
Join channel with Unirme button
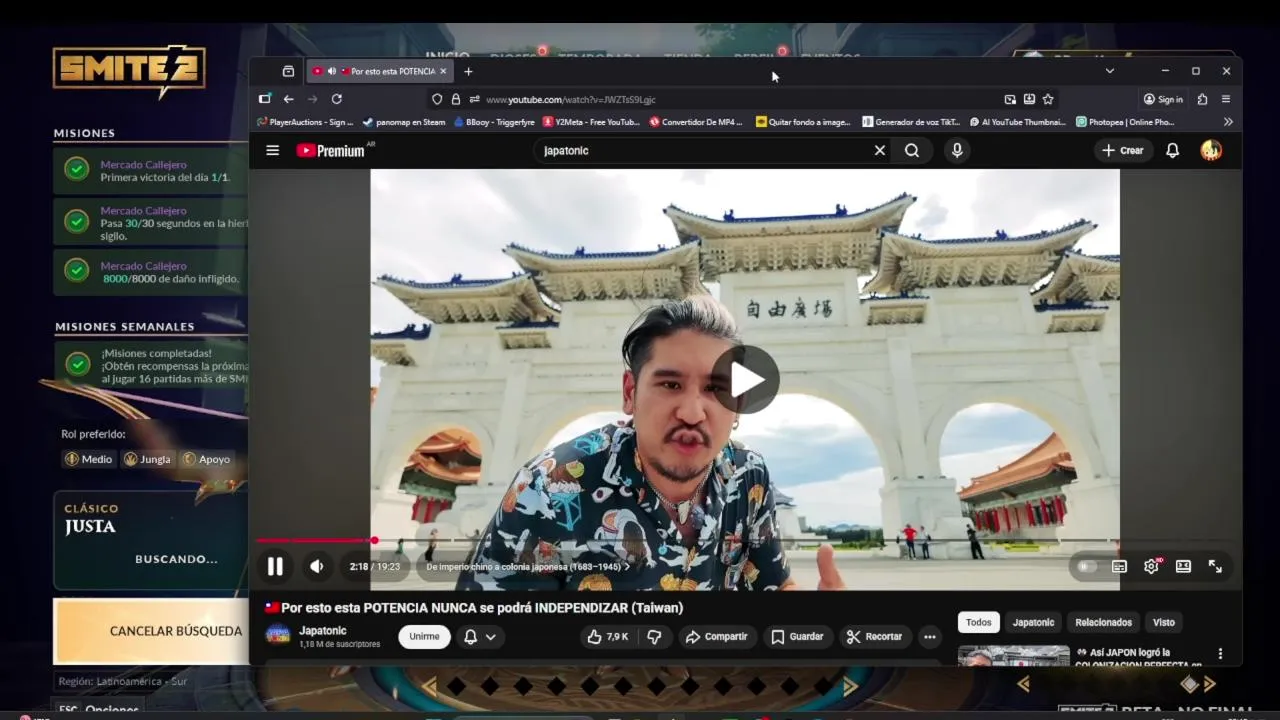424,637
